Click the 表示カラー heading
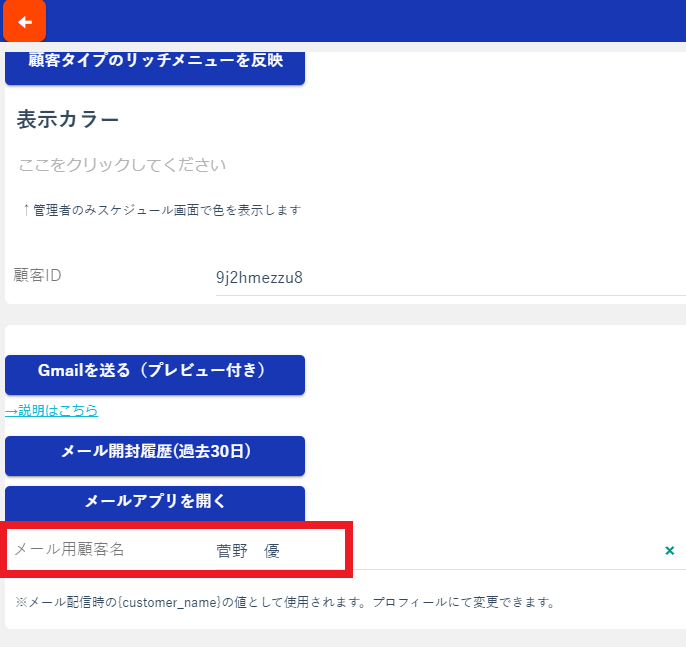686x647 pixels. pyautogui.click(x=68, y=119)
